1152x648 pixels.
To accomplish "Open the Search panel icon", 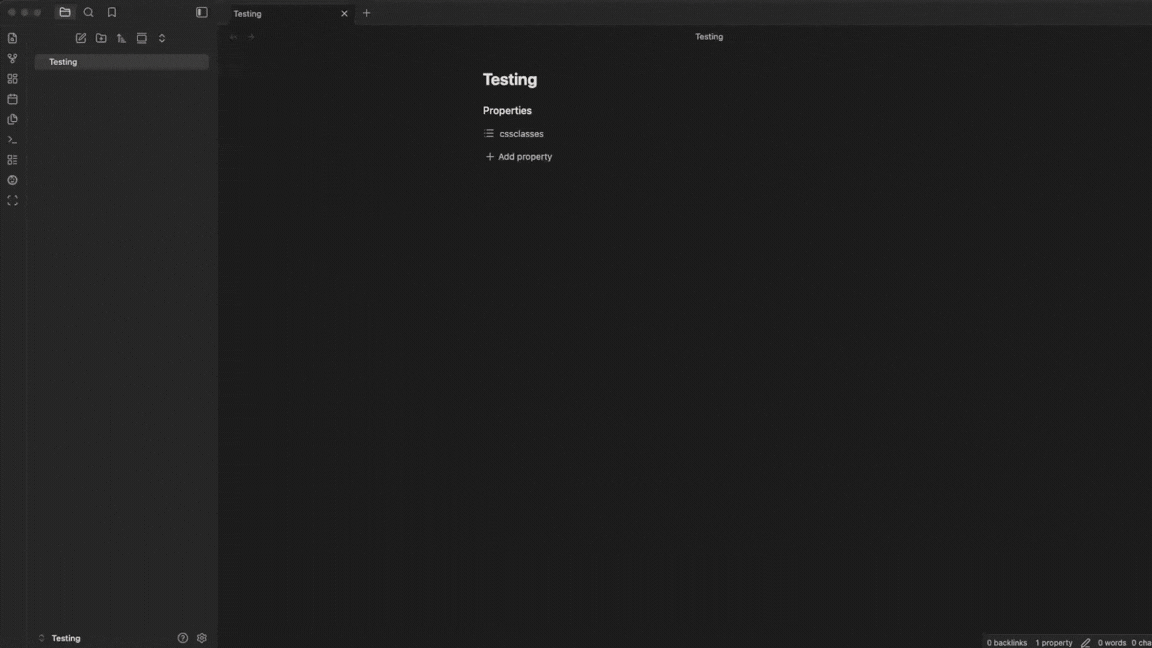I will [x=88, y=12].
